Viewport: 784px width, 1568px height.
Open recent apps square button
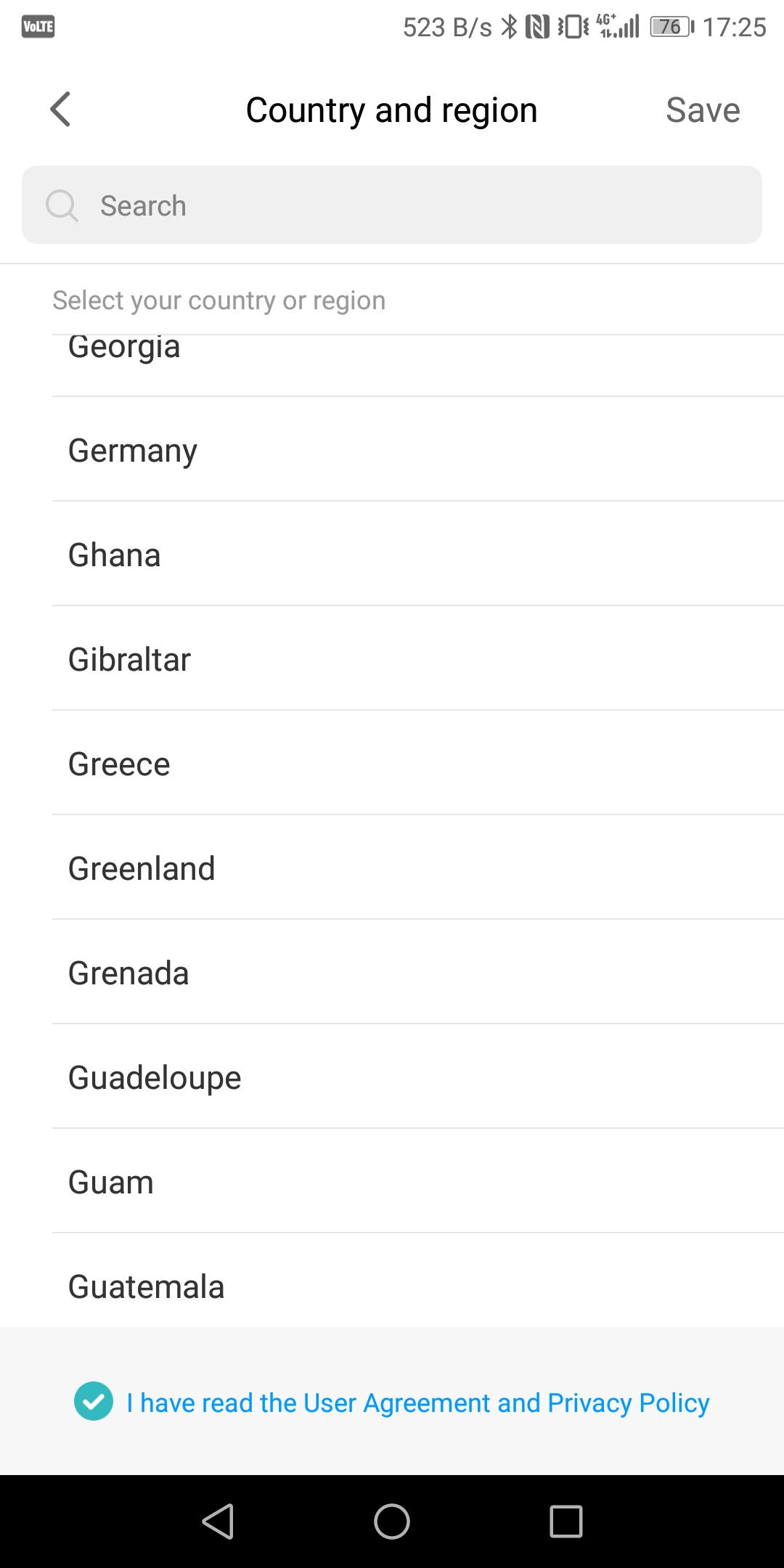[x=565, y=1521]
